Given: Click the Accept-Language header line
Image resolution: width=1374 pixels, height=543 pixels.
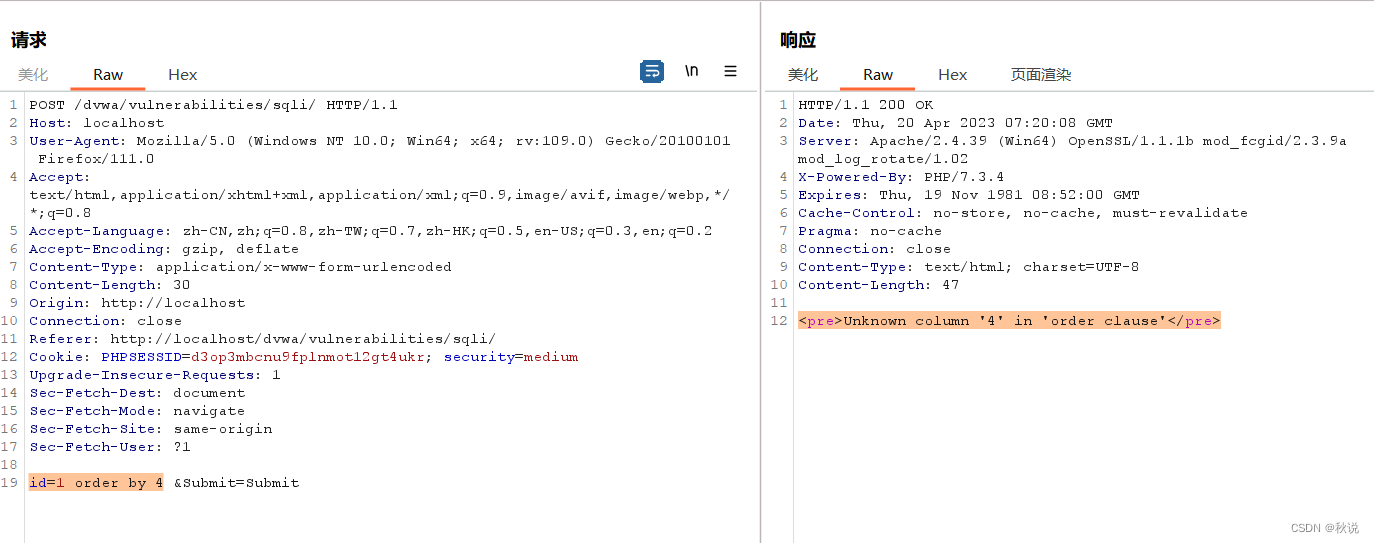Looking at the screenshot, I should pyautogui.click(x=370, y=231).
